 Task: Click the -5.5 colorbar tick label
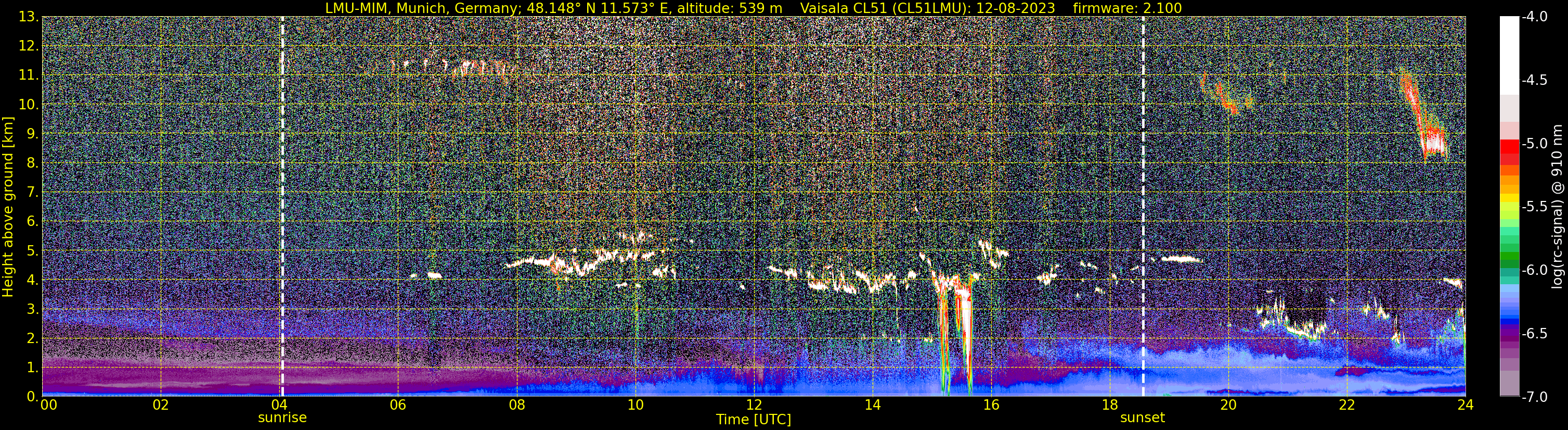(x=1535, y=207)
